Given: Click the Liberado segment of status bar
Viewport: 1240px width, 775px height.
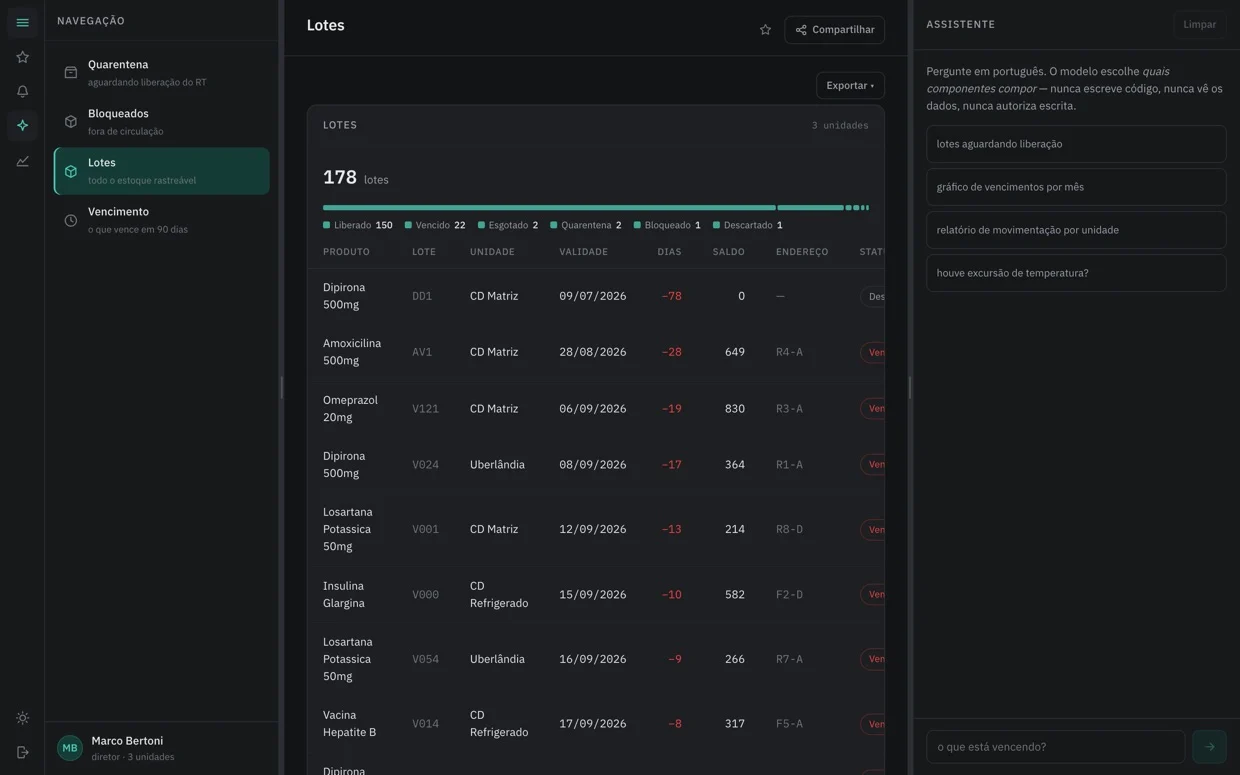Looking at the screenshot, I should tap(549, 208).
